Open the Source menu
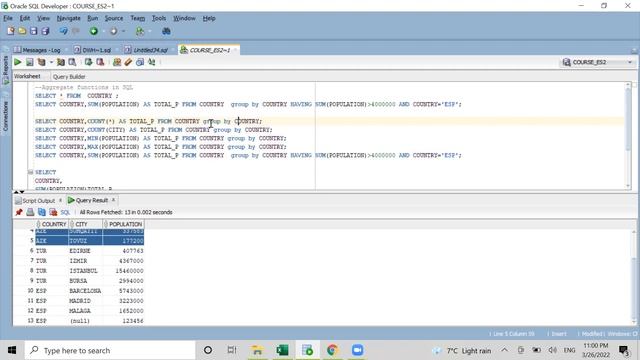 pos(114,18)
